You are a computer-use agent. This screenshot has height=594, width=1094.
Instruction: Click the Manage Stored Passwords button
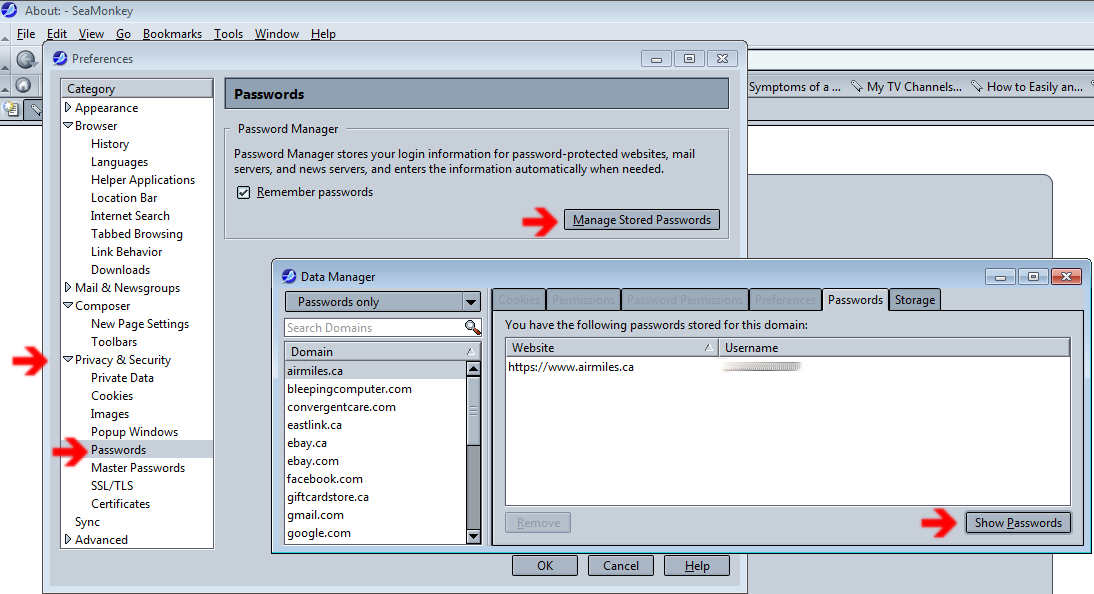(641, 220)
